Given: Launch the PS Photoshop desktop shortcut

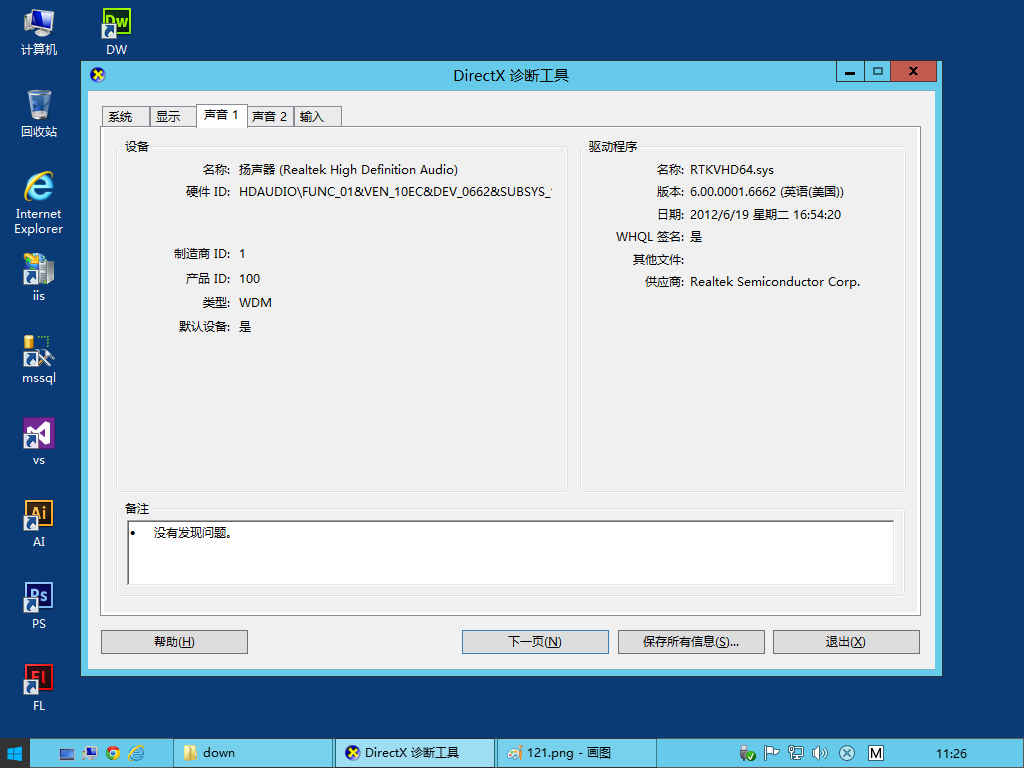Looking at the screenshot, I should click(39, 605).
